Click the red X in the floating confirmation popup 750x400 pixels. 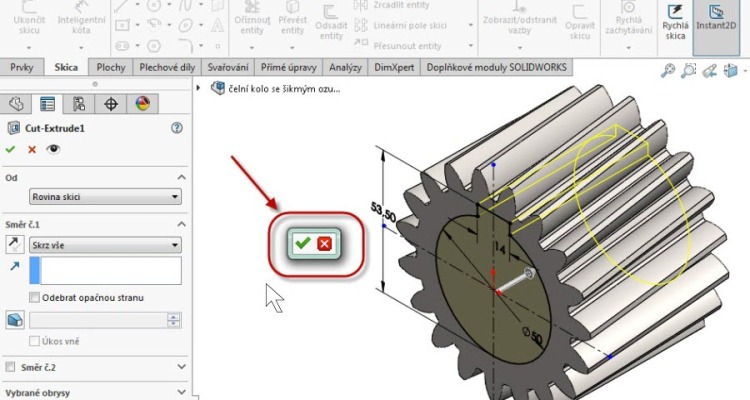click(x=324, y=244)
